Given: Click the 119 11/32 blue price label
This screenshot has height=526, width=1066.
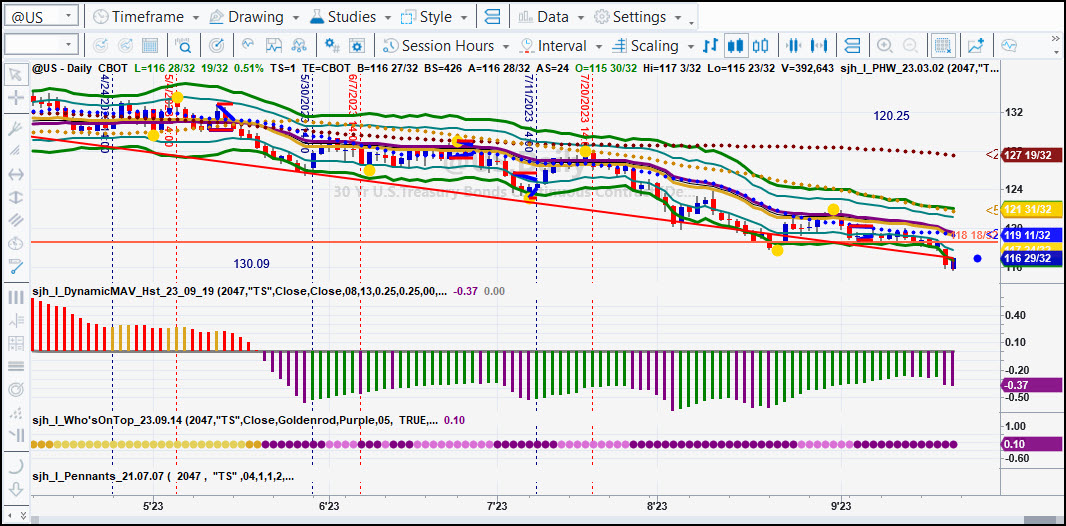Looking at the screenshot, I should click(x=1032, y=236).
